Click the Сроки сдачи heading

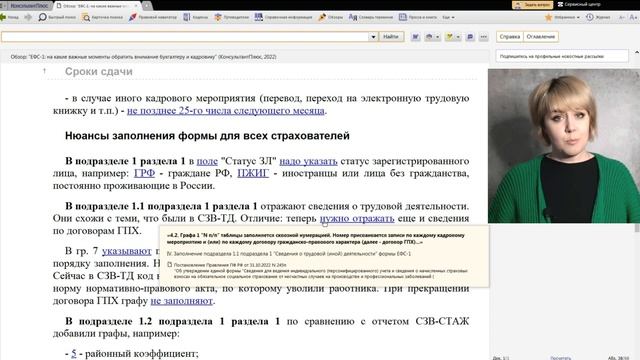pyautogui.click(x=99, y=71)
